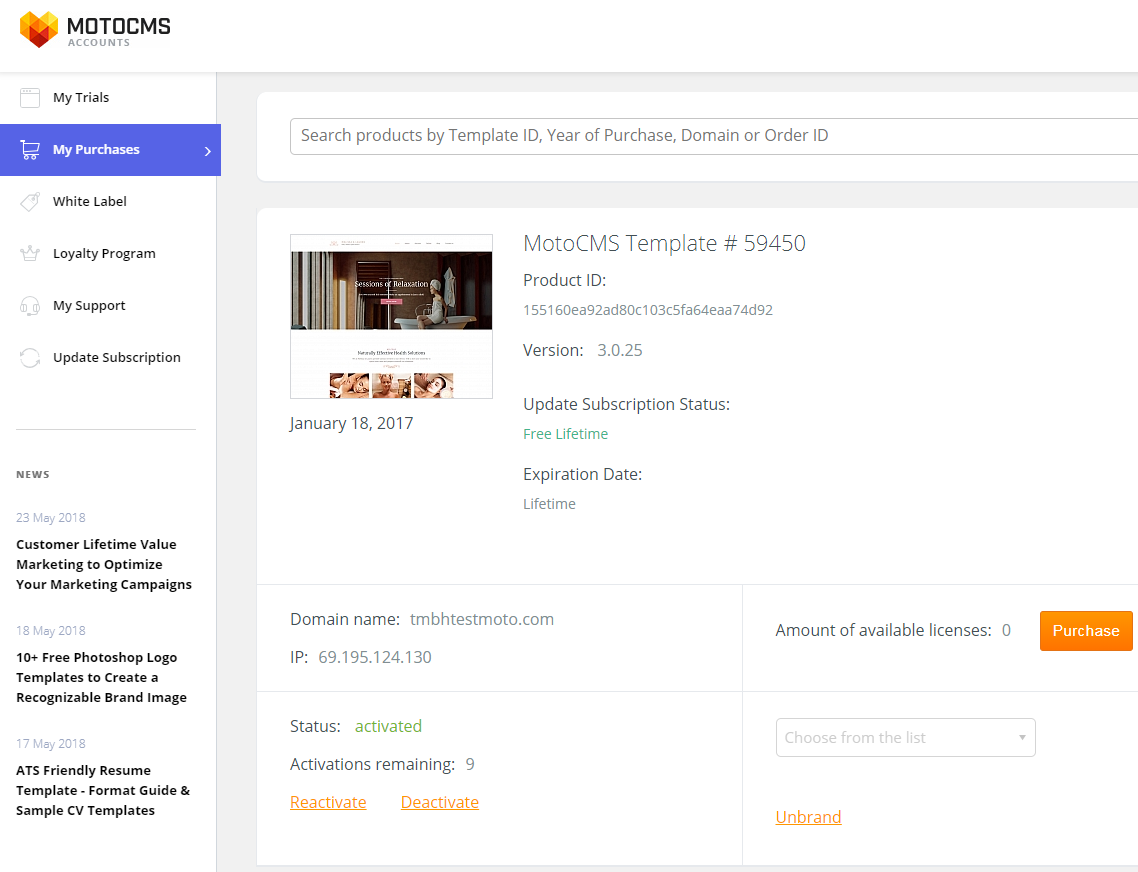Open the Free Photoshop Logo Templates article

point(102,677)
